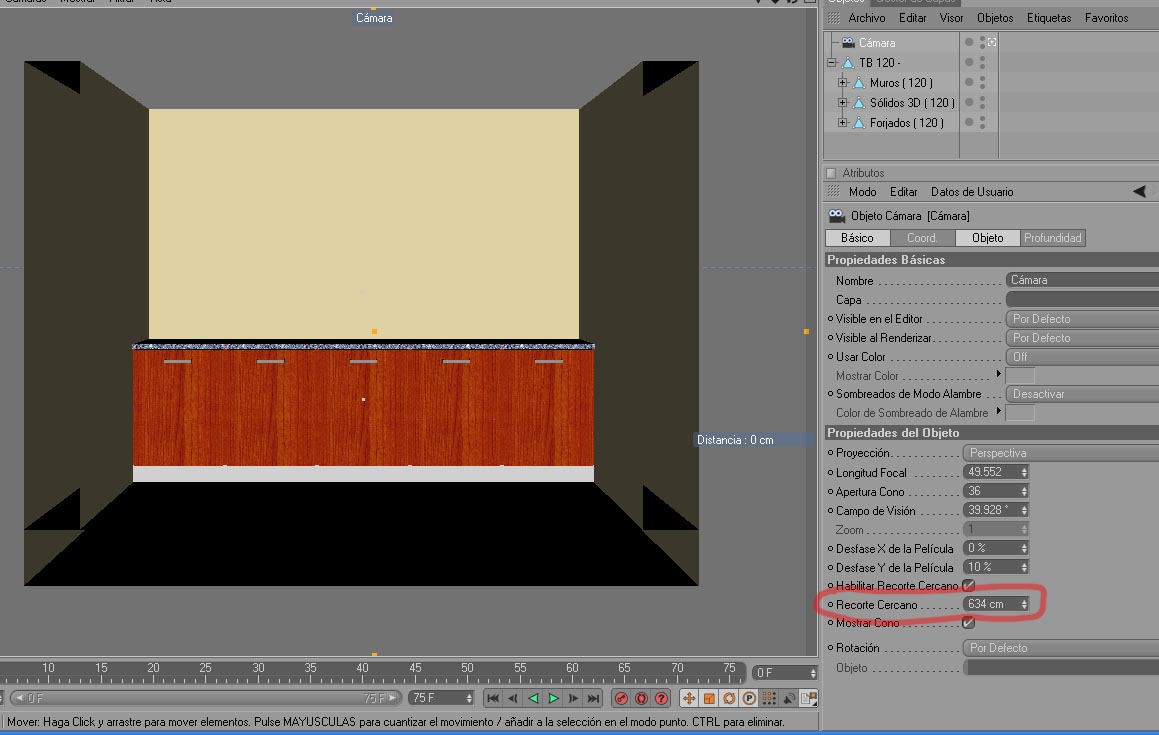Expand the Sólidos 3D ( 120 ) tree node
Image resolution: width=1159 pixels, height=735 pixels.
(x=843, y=103)
